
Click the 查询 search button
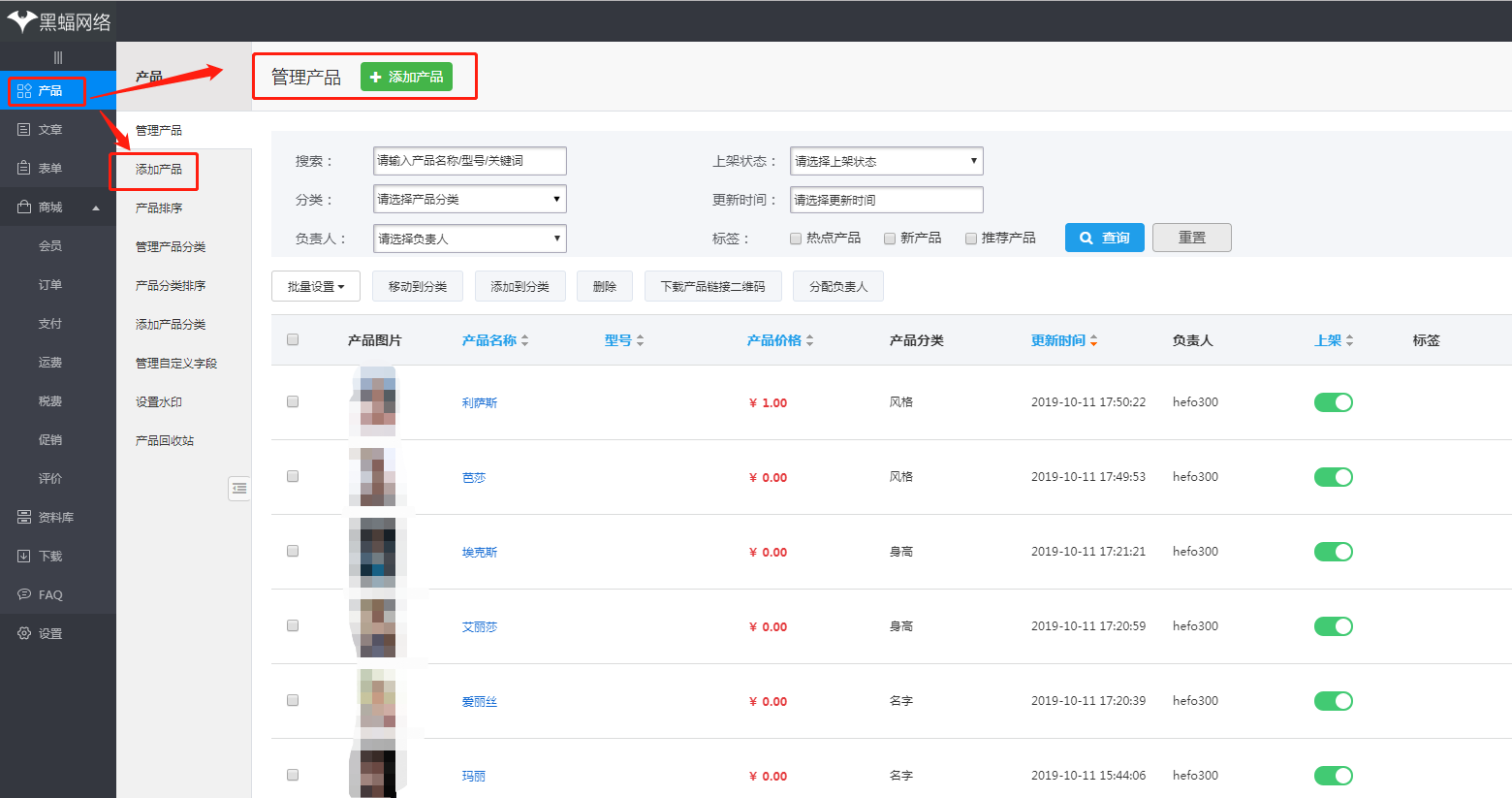1104,237
